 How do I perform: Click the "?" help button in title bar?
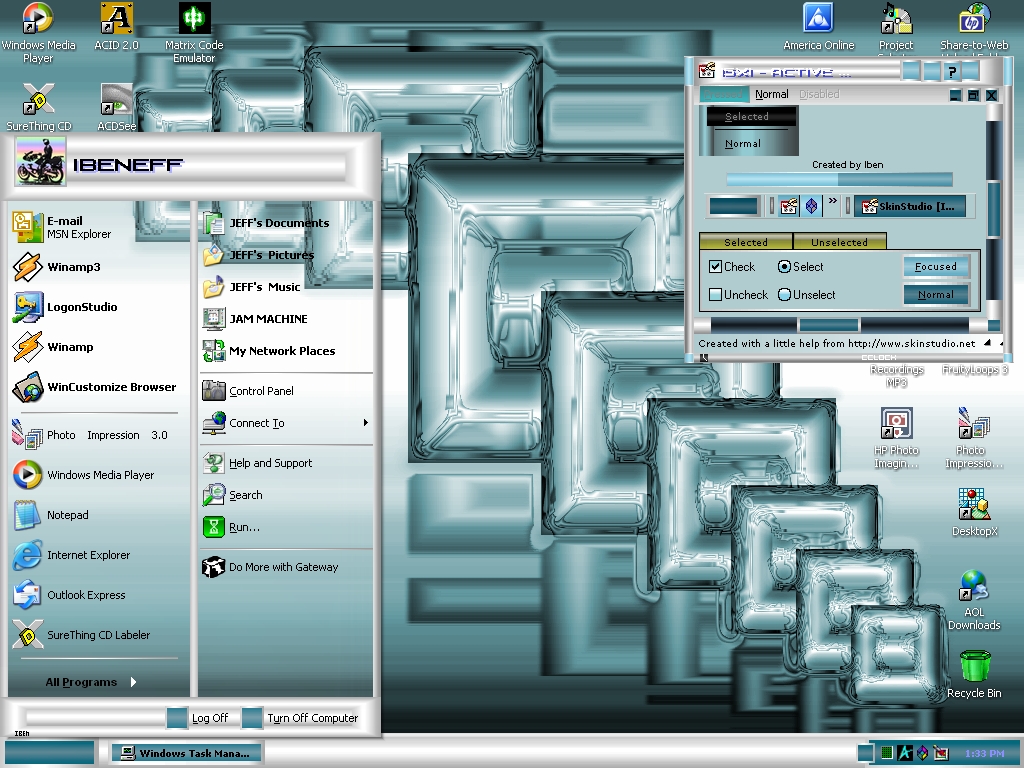(952, 71)
